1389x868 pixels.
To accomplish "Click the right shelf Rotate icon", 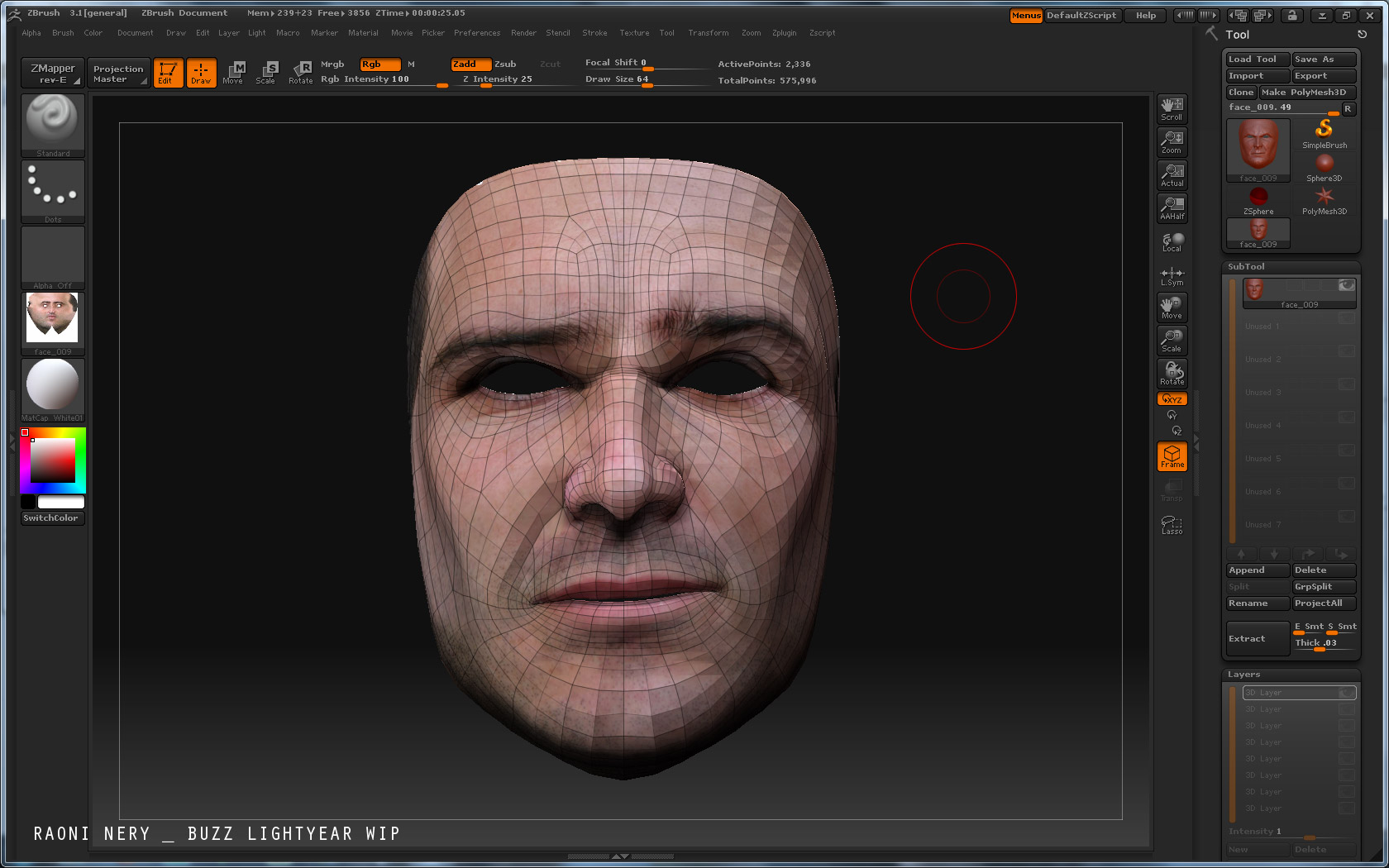I will point(1172,374).
